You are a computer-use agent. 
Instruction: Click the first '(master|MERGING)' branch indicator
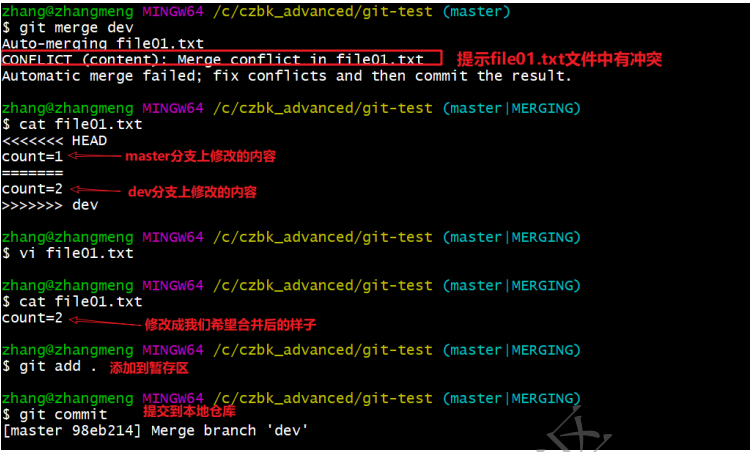point(511,108)
